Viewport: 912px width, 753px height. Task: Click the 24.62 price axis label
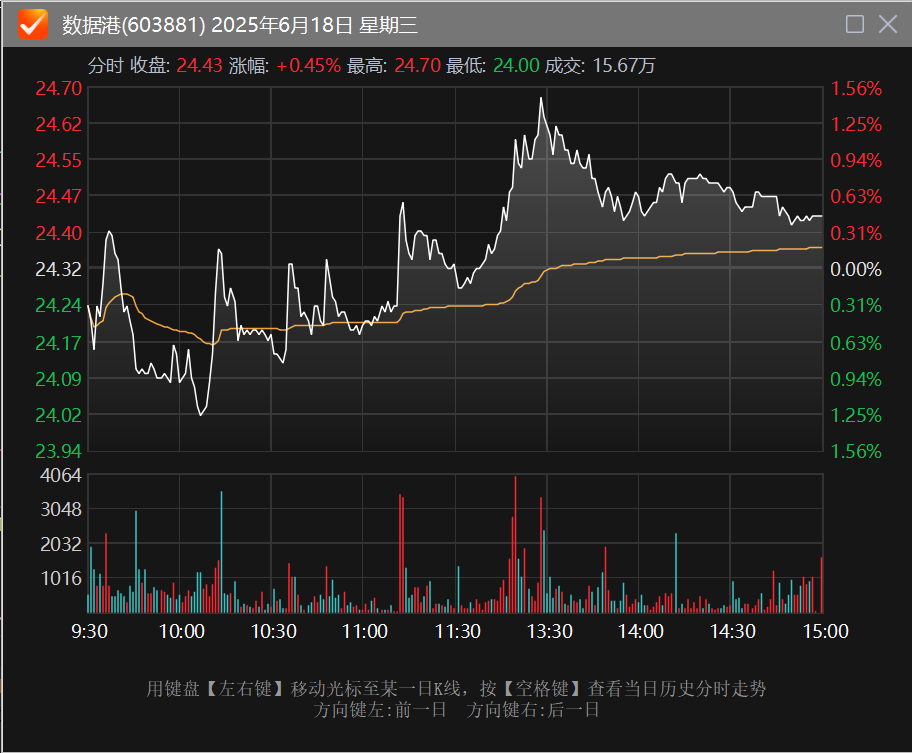point(59,124)
